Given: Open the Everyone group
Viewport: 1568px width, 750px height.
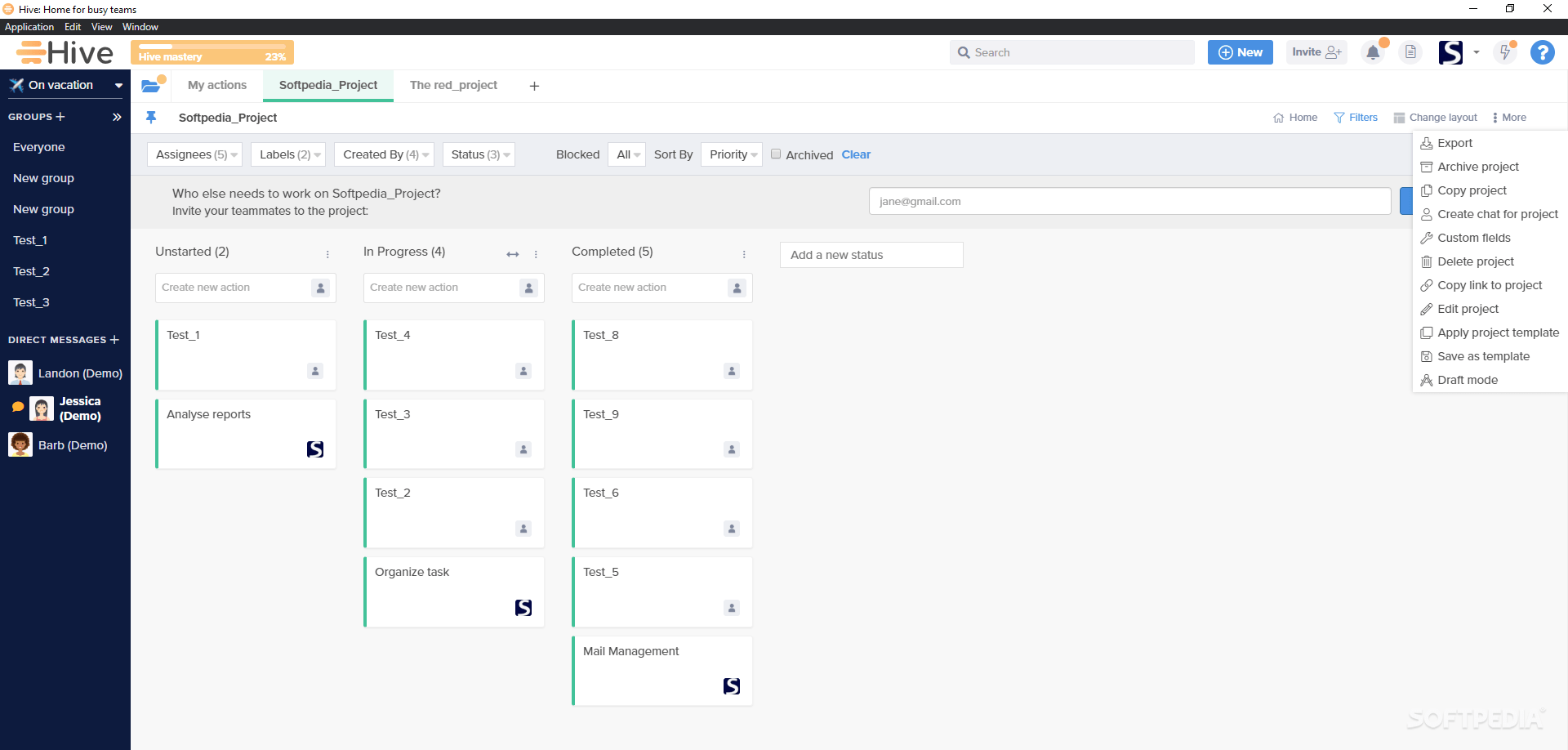Looking at the screenshot, I should (x=39, y=147).
